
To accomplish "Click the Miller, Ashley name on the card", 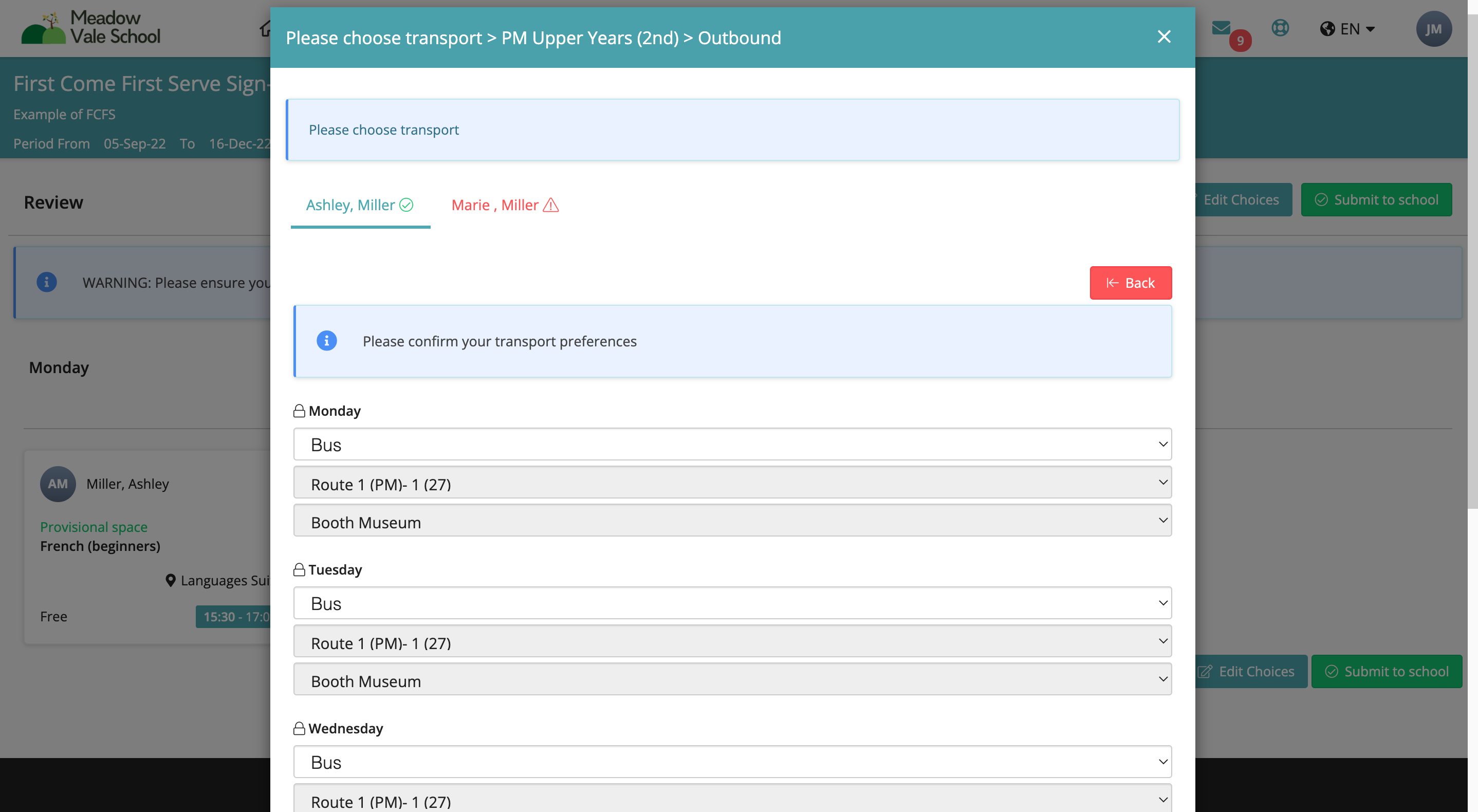I will pos(127,484).
